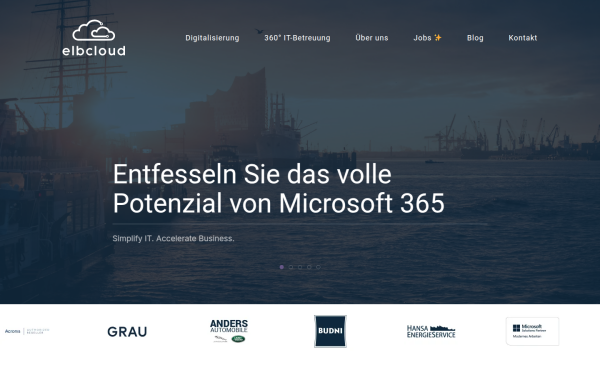Click the Anders Automobile logo
The image size is (600, 375).
[229, 331]
